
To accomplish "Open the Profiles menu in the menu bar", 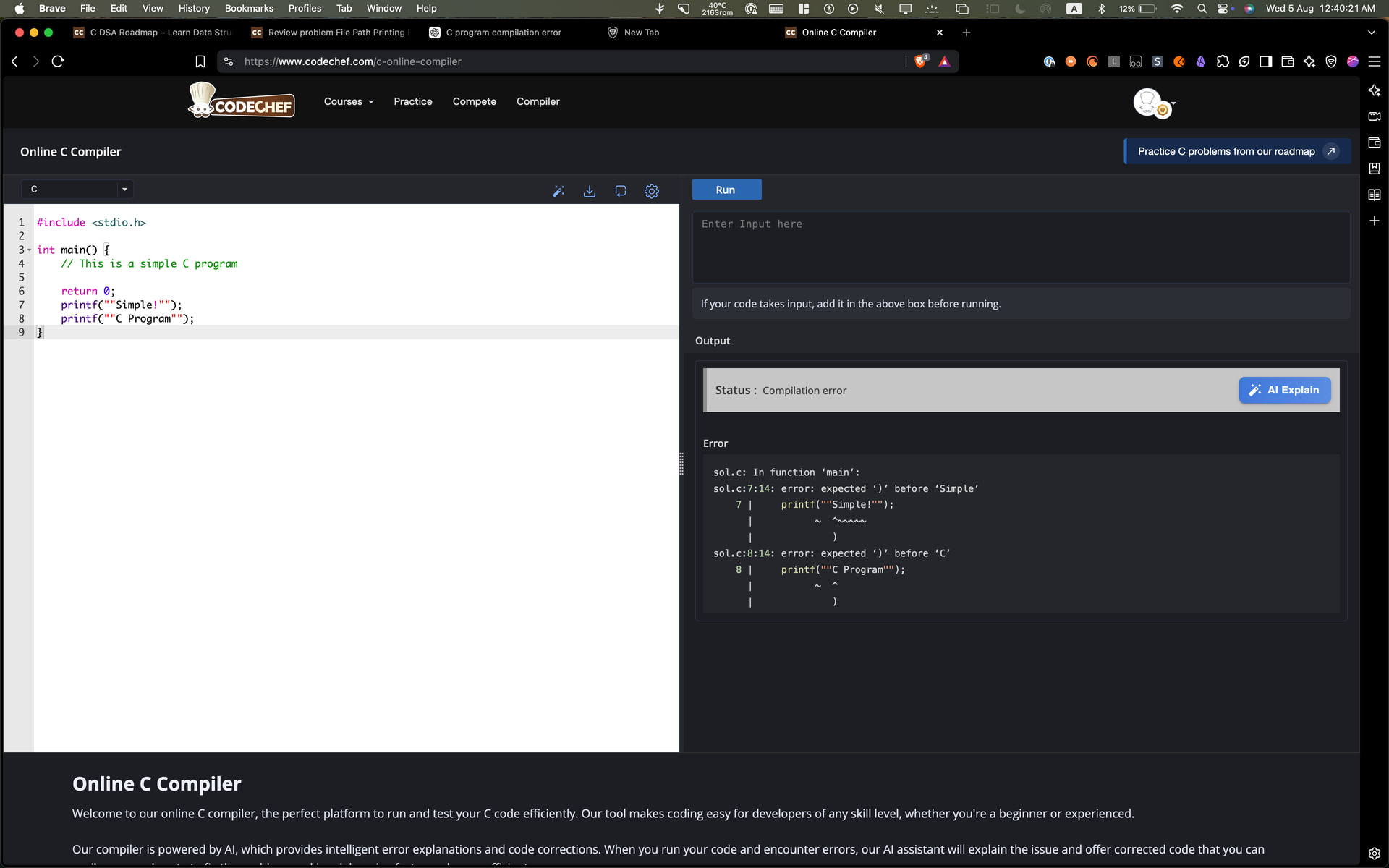I will coord(305,9).
